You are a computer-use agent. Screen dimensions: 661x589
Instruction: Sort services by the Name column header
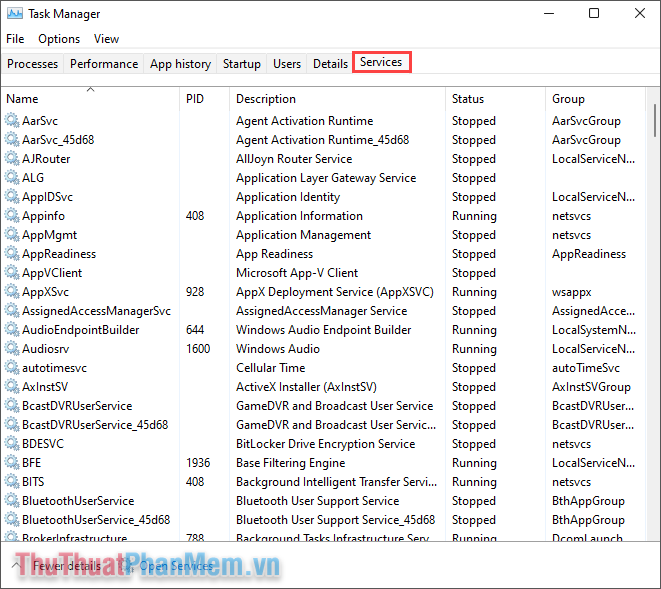click(90, 99)
